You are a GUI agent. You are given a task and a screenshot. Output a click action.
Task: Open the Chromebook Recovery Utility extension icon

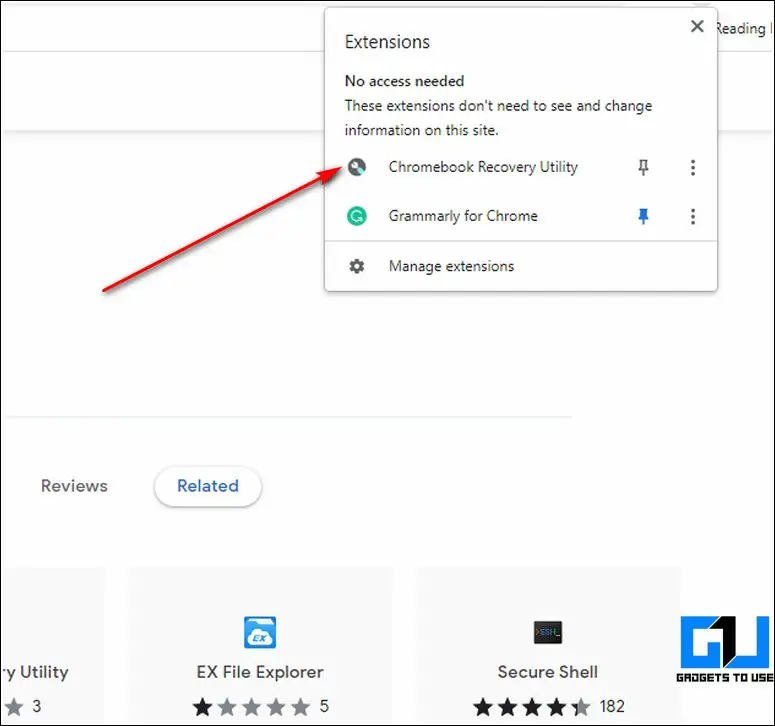click(x=356, y=167)
